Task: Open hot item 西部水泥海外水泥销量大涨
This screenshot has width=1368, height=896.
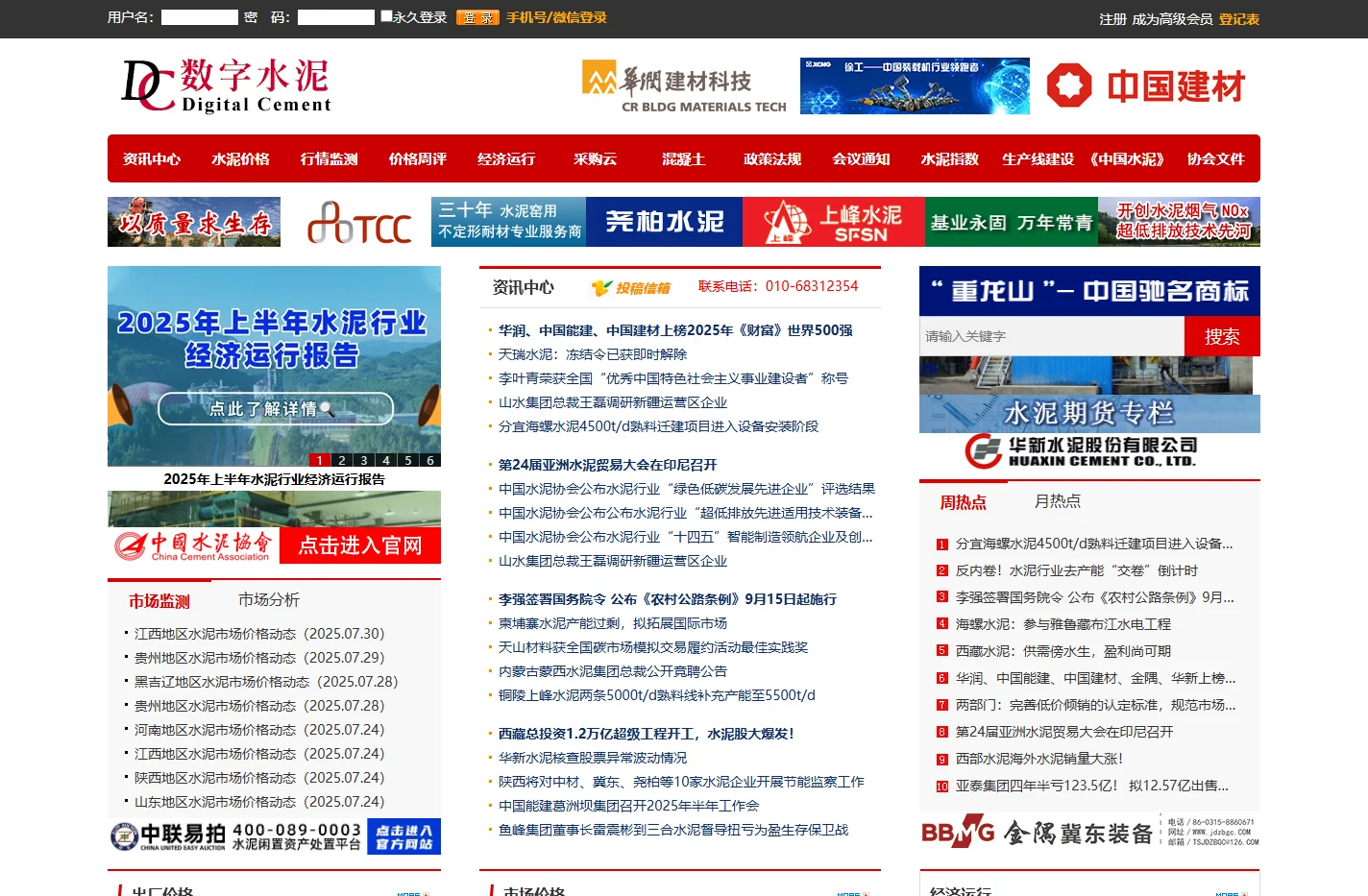Action: click(1038, 759)
